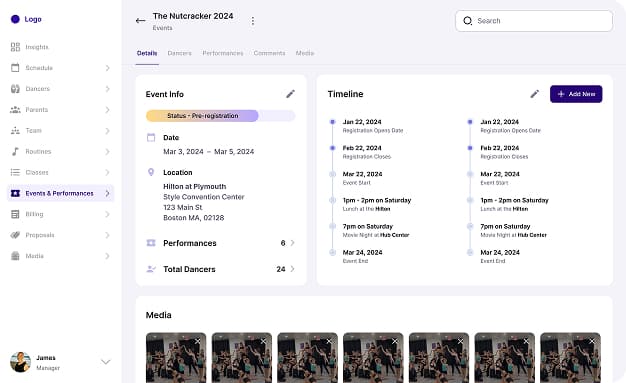Click the Total Dancers people icon
626x383 pixels.
[x=151, y=269]
